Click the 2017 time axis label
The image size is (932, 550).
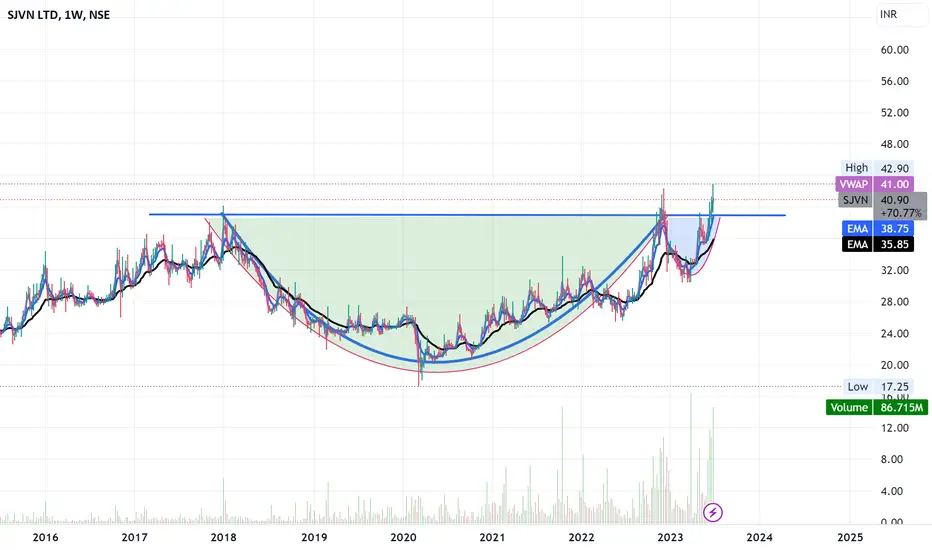click(x=134, y=538)
